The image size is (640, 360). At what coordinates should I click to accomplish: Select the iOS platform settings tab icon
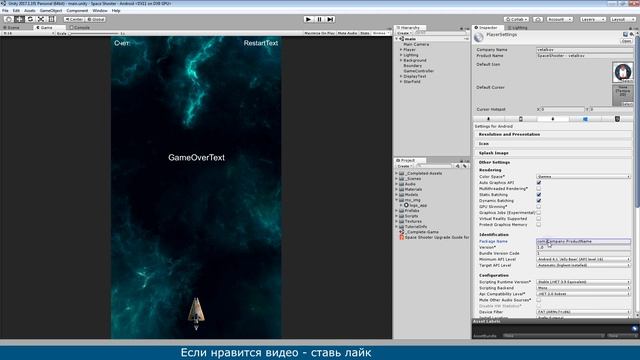(520, 119)
